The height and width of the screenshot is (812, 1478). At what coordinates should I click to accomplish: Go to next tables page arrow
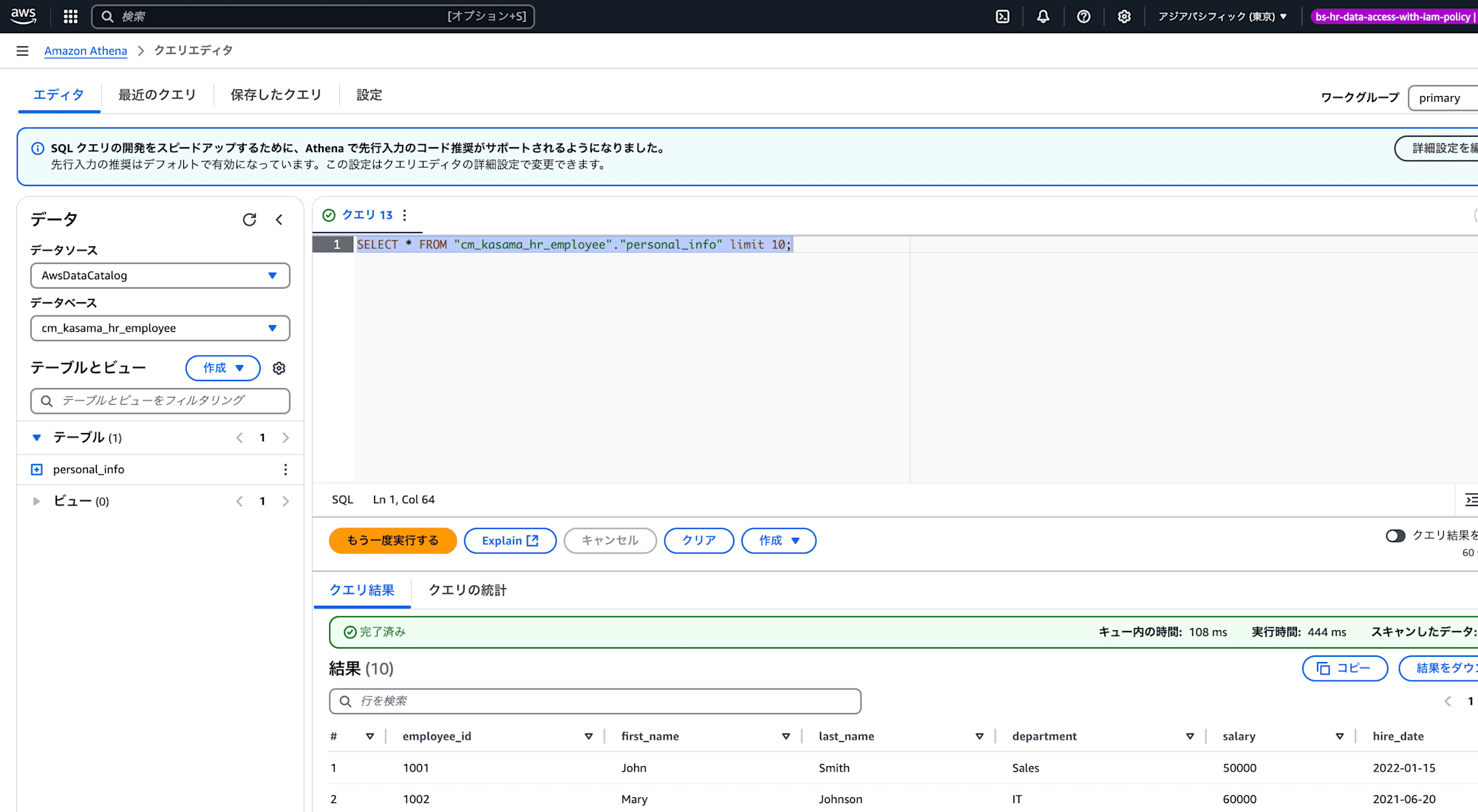(285, 438)
